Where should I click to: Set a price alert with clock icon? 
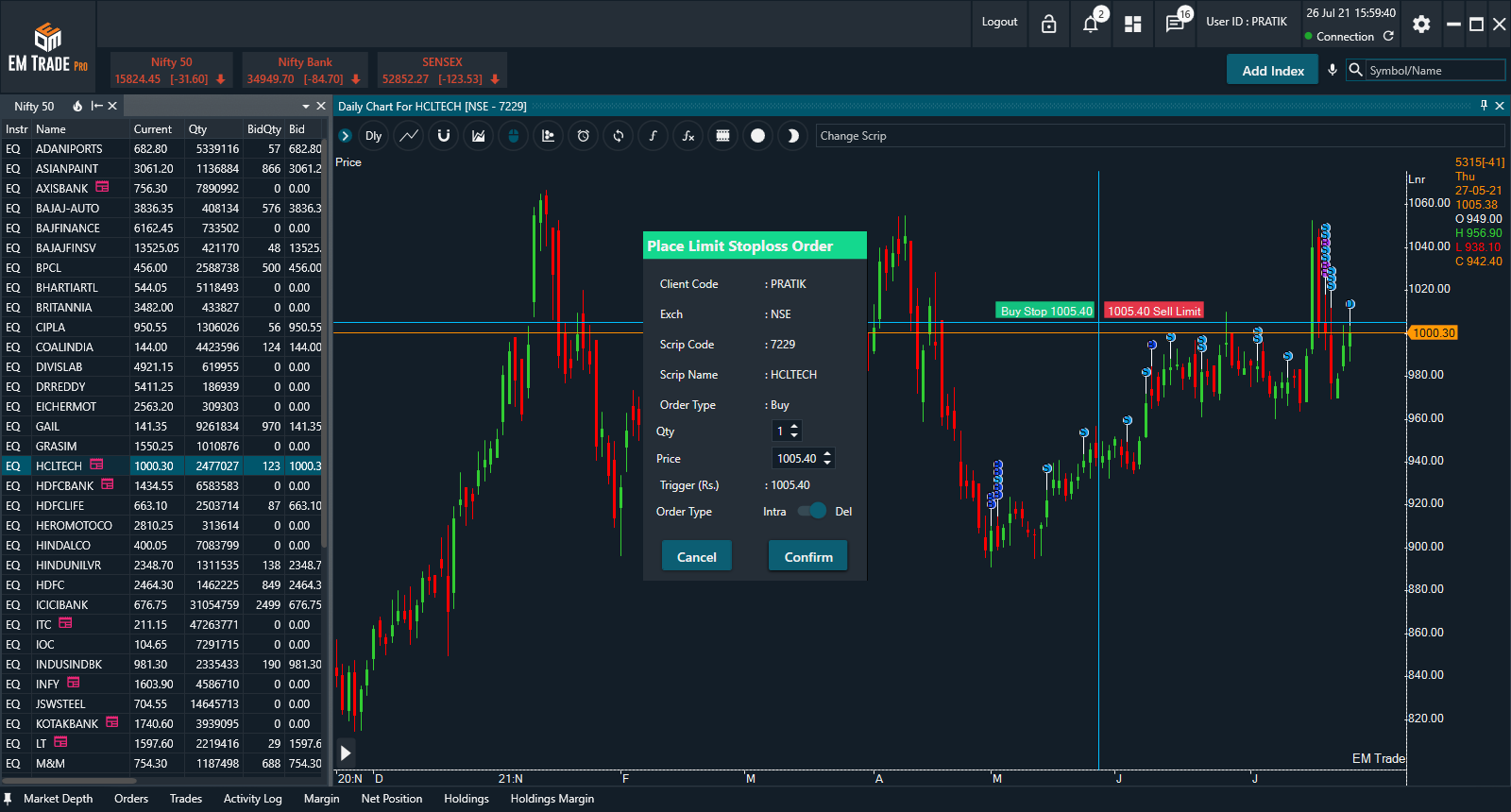pyautogui.click(x=584, y=136)
